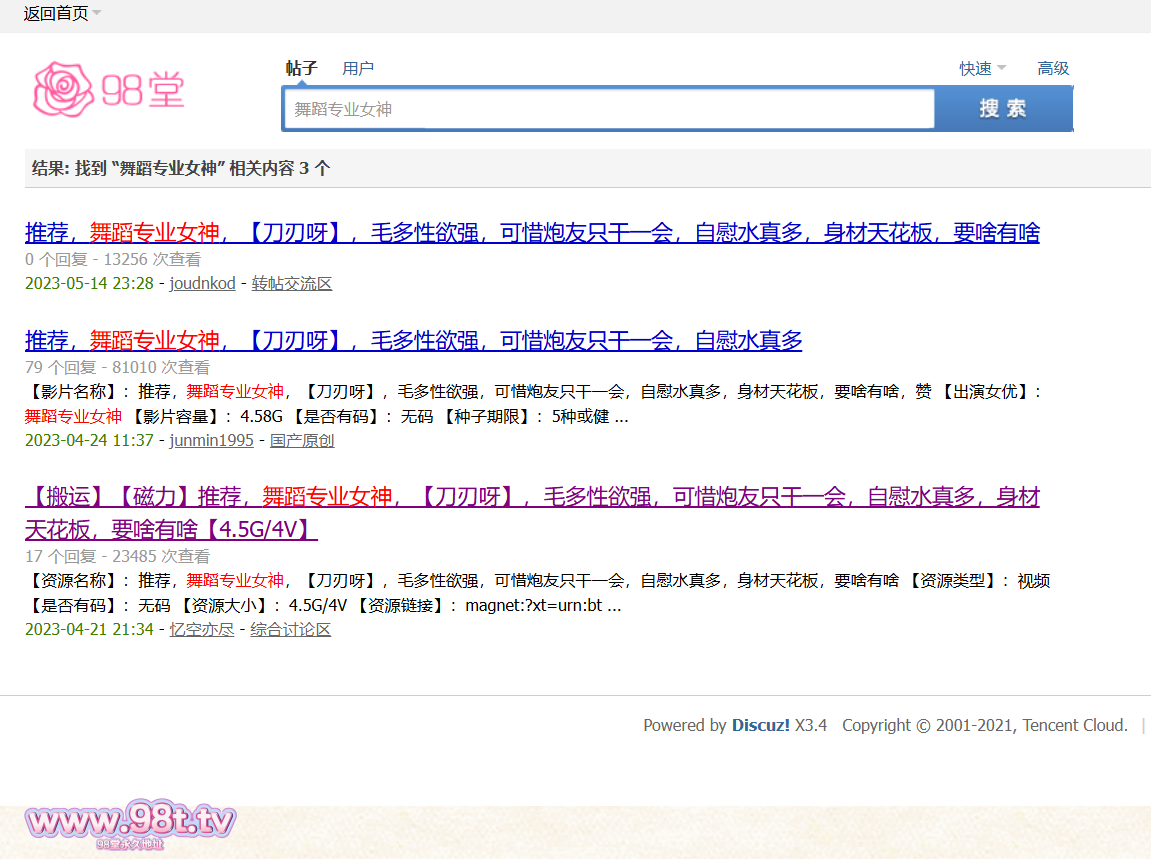Open the result title with 79 replies
Viewport: 1151px width, 859px height.
tap(413, 341)
